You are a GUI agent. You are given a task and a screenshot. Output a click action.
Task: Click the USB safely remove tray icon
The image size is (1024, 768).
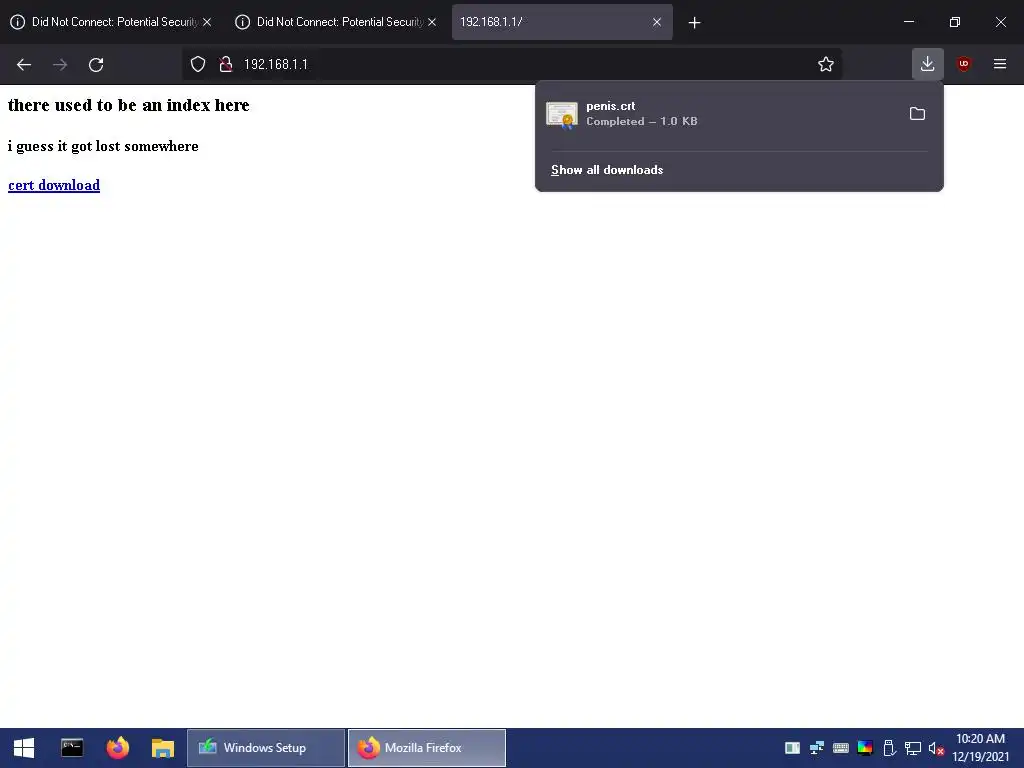[888, 748]
